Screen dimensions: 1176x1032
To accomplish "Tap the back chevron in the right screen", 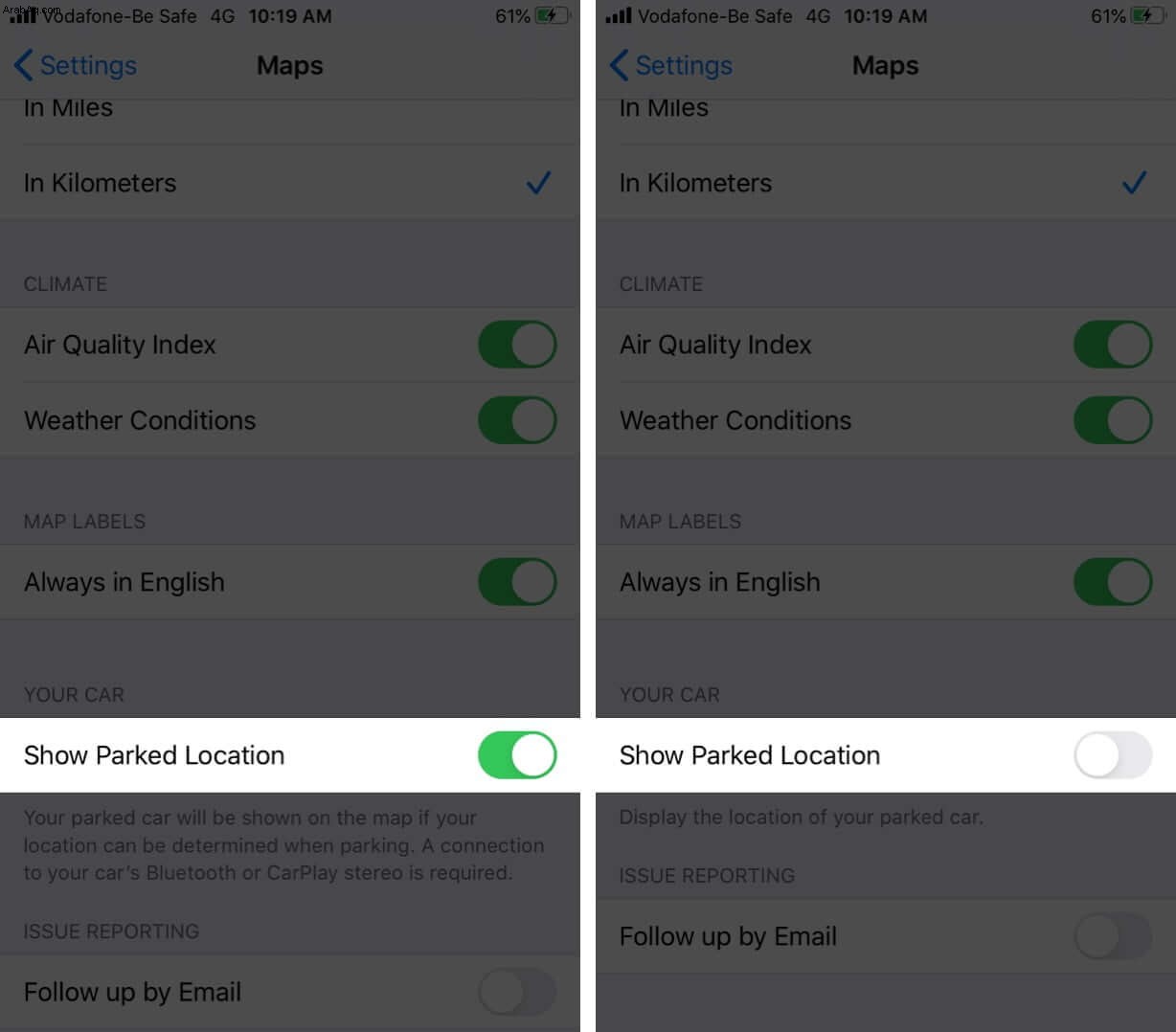I will tap(620, 65).
